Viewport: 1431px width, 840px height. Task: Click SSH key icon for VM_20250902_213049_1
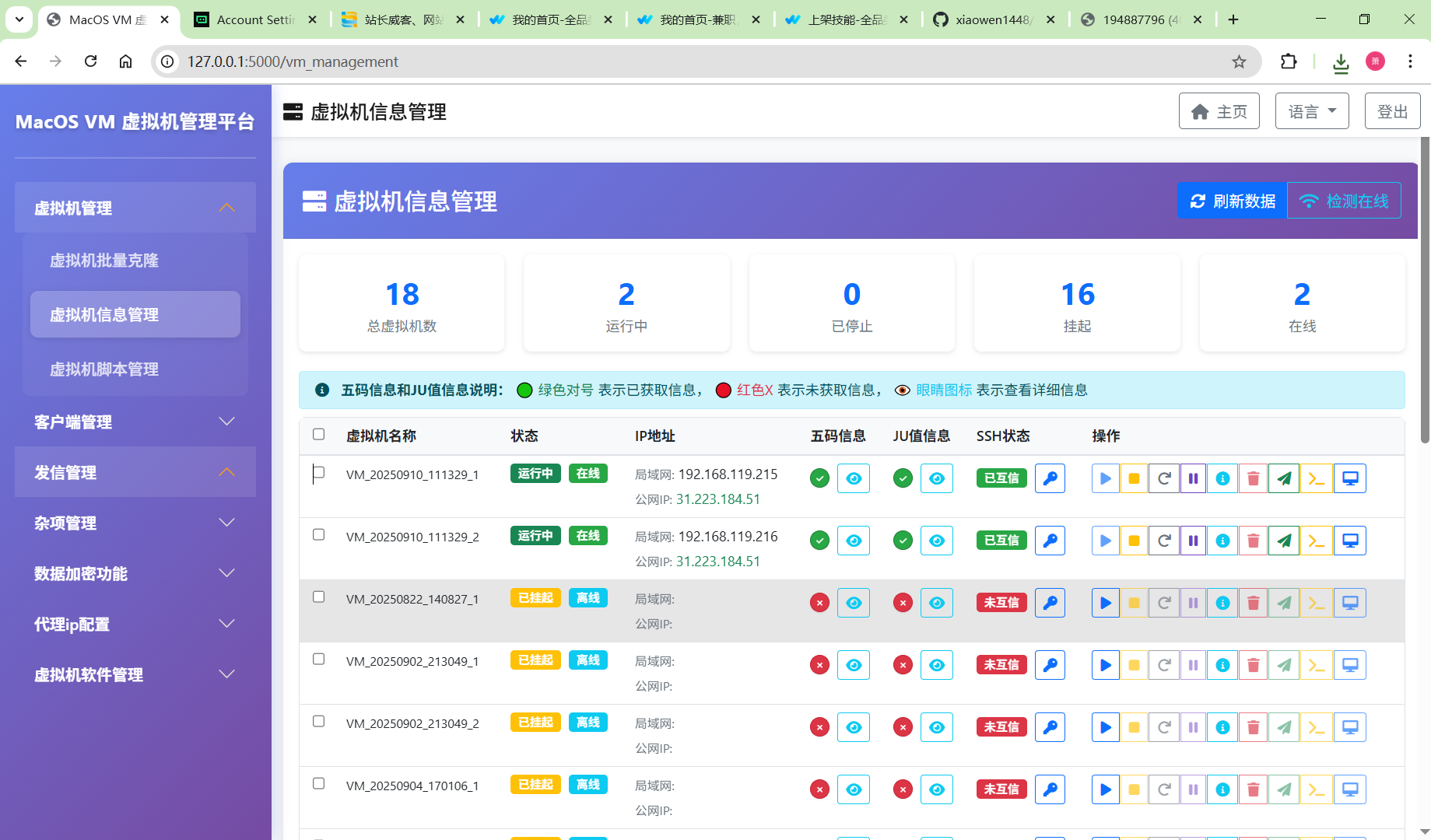1050,665
